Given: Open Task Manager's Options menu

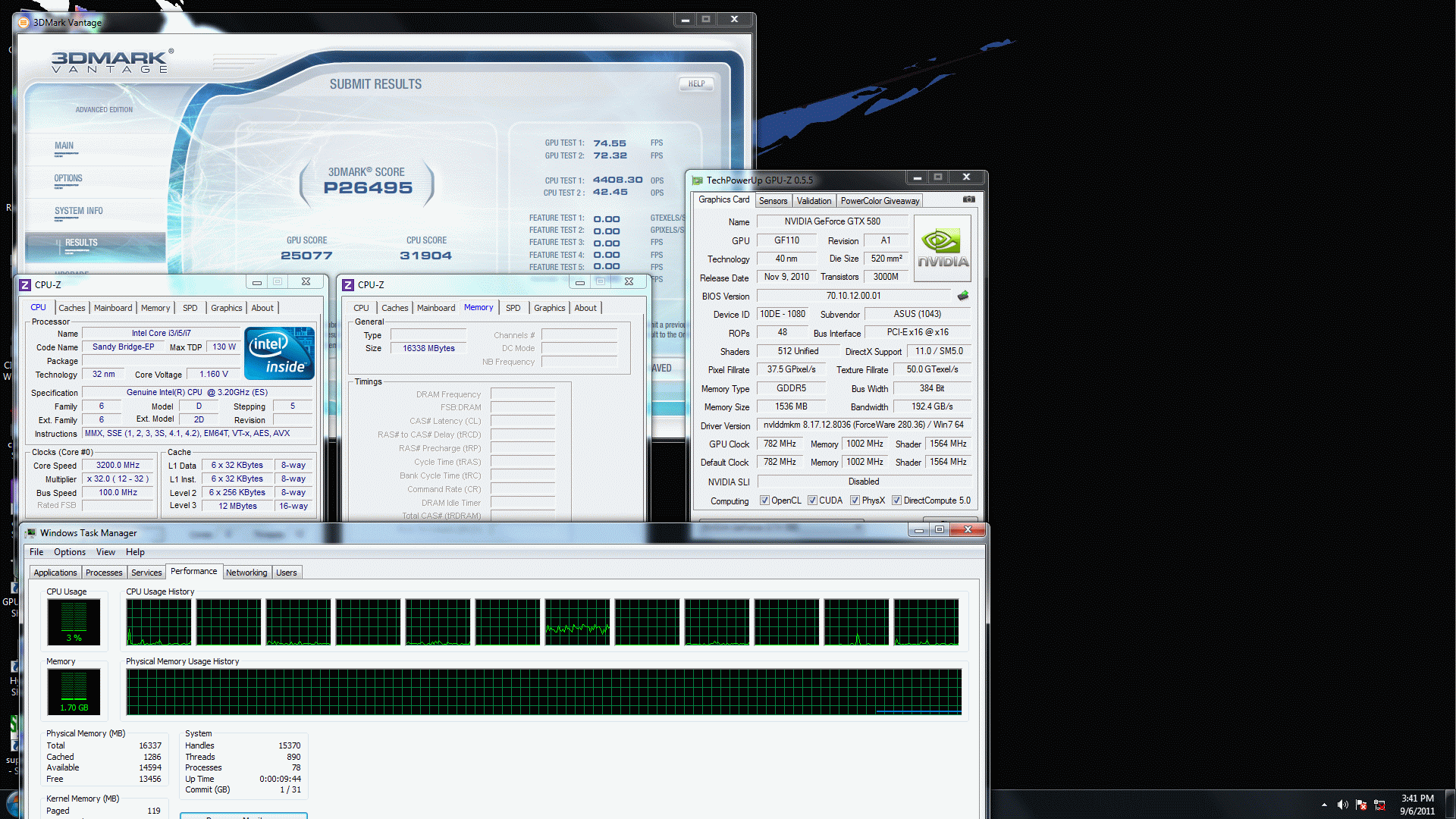Looking at the screenshot, I should (70, 552).
